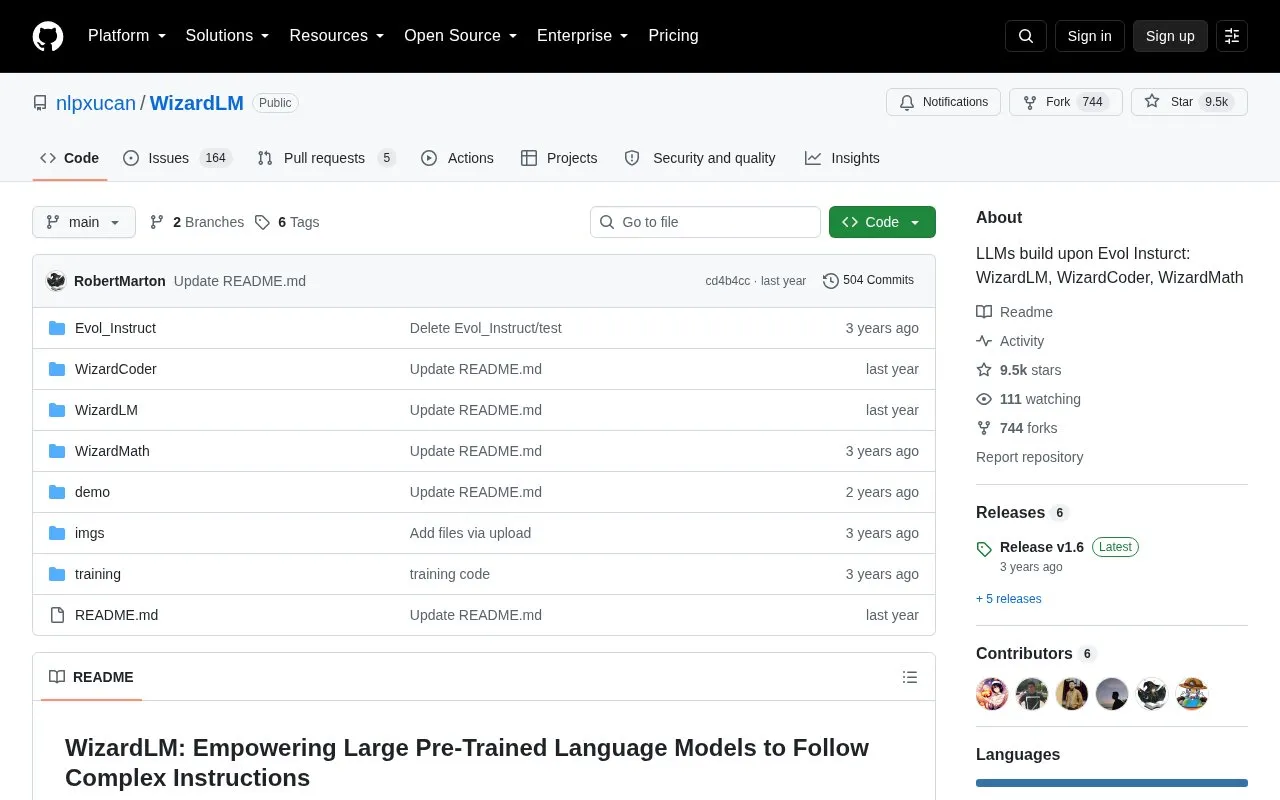Click the README.md file icon

57,615
